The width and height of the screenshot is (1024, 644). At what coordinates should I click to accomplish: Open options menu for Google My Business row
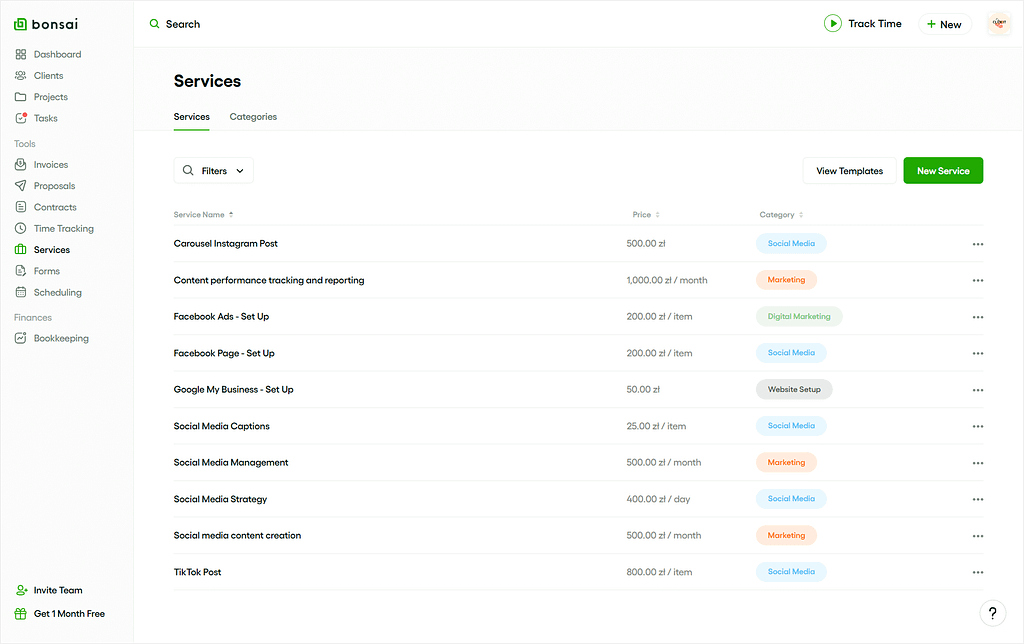tap(978, 390)
